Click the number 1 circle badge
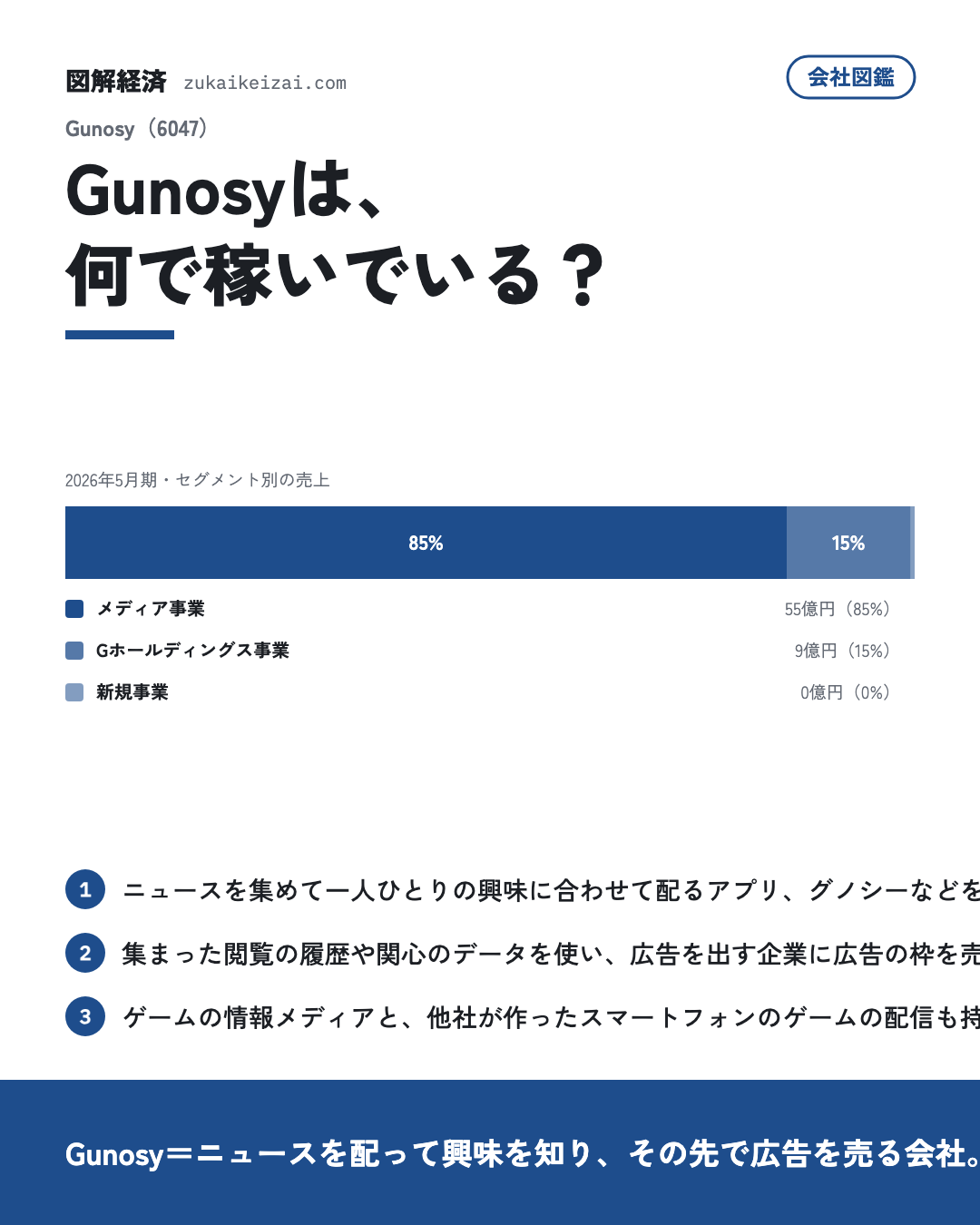980x1225 pixels. [x=85, y=889]
